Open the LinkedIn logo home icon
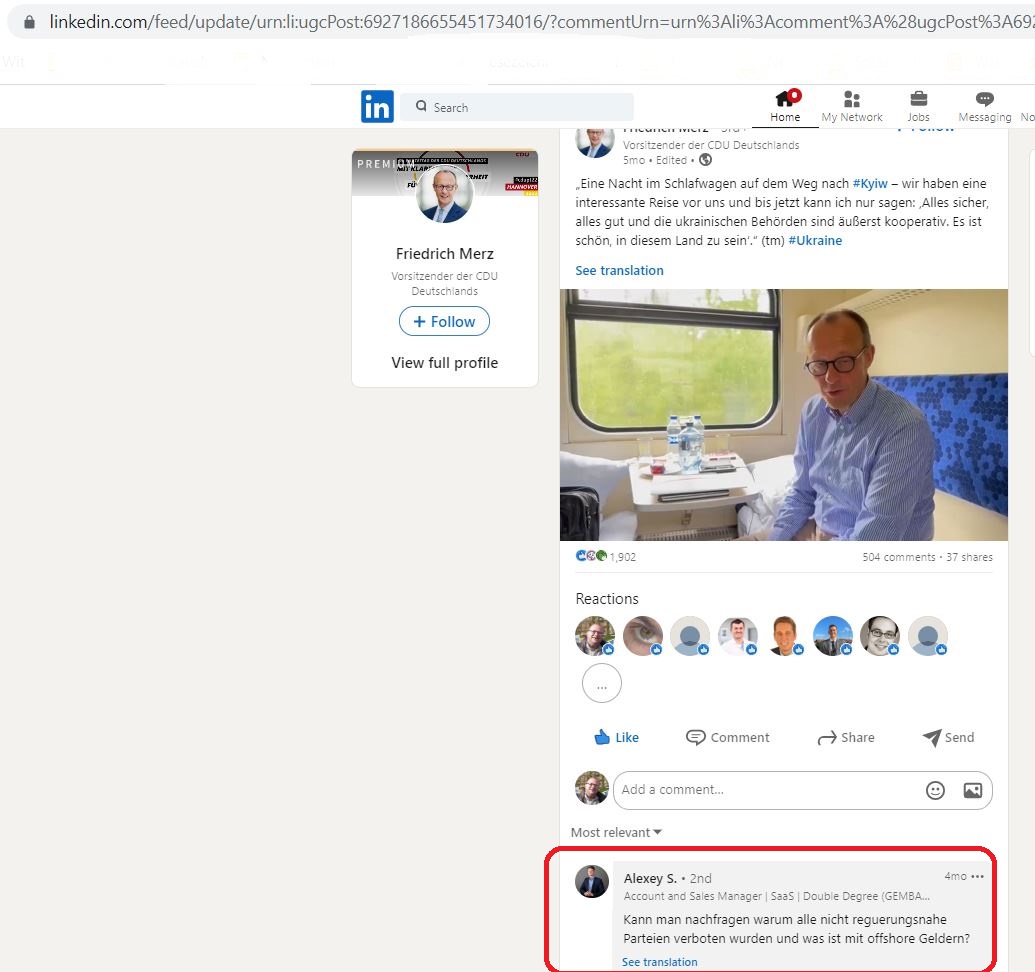The width and height of the screenshot is (1035, 972). coord(377,106)
